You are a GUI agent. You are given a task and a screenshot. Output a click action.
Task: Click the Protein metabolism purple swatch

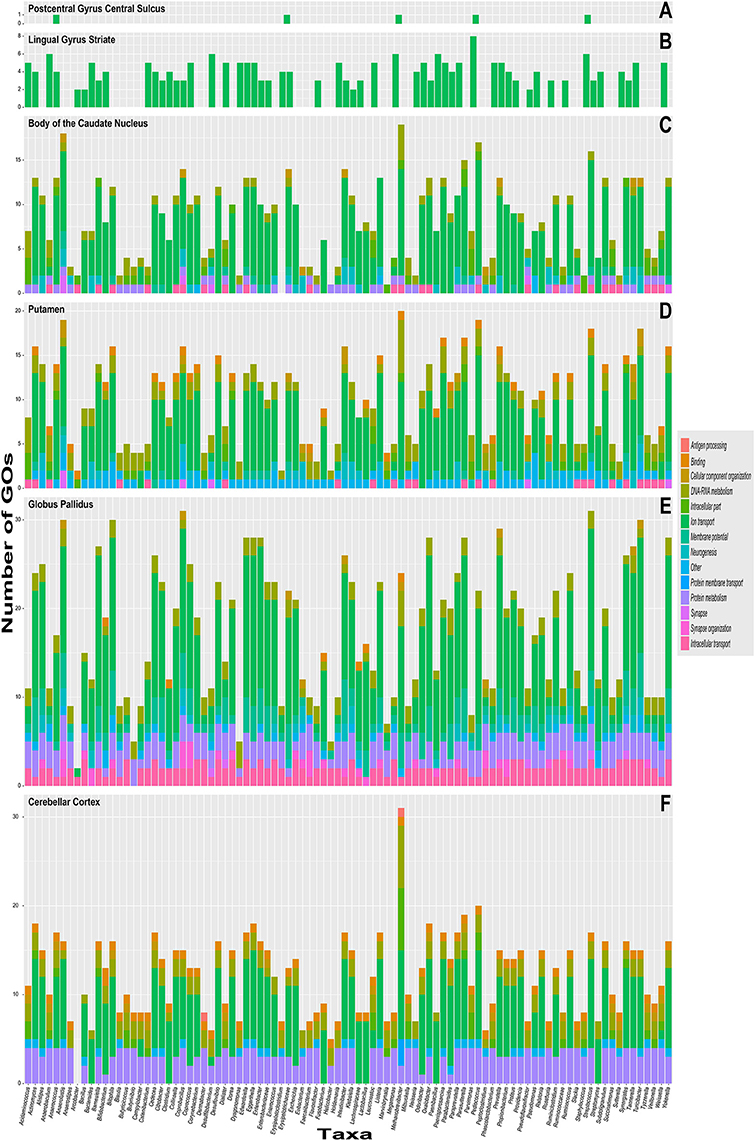684,598
